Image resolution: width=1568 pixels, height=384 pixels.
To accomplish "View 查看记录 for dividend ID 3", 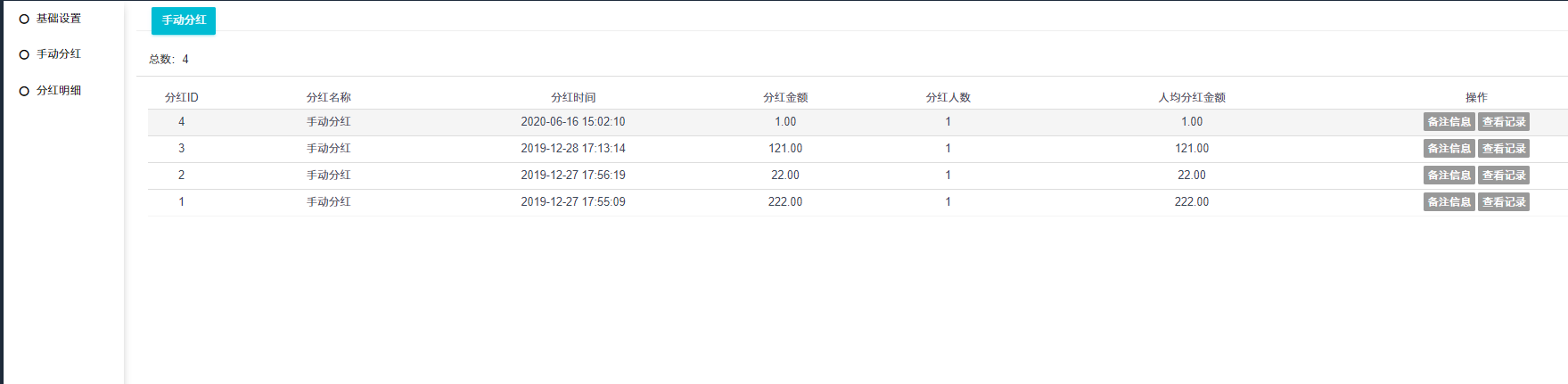I will coord(1503,149).
